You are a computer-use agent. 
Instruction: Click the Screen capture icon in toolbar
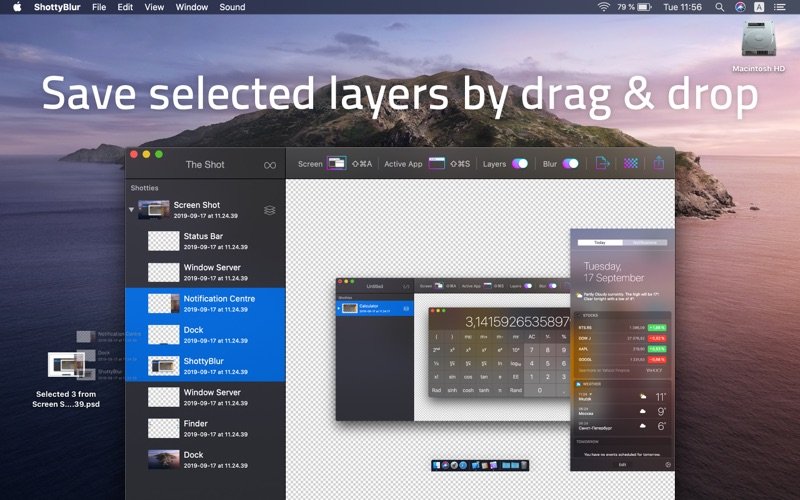(336, 163)
